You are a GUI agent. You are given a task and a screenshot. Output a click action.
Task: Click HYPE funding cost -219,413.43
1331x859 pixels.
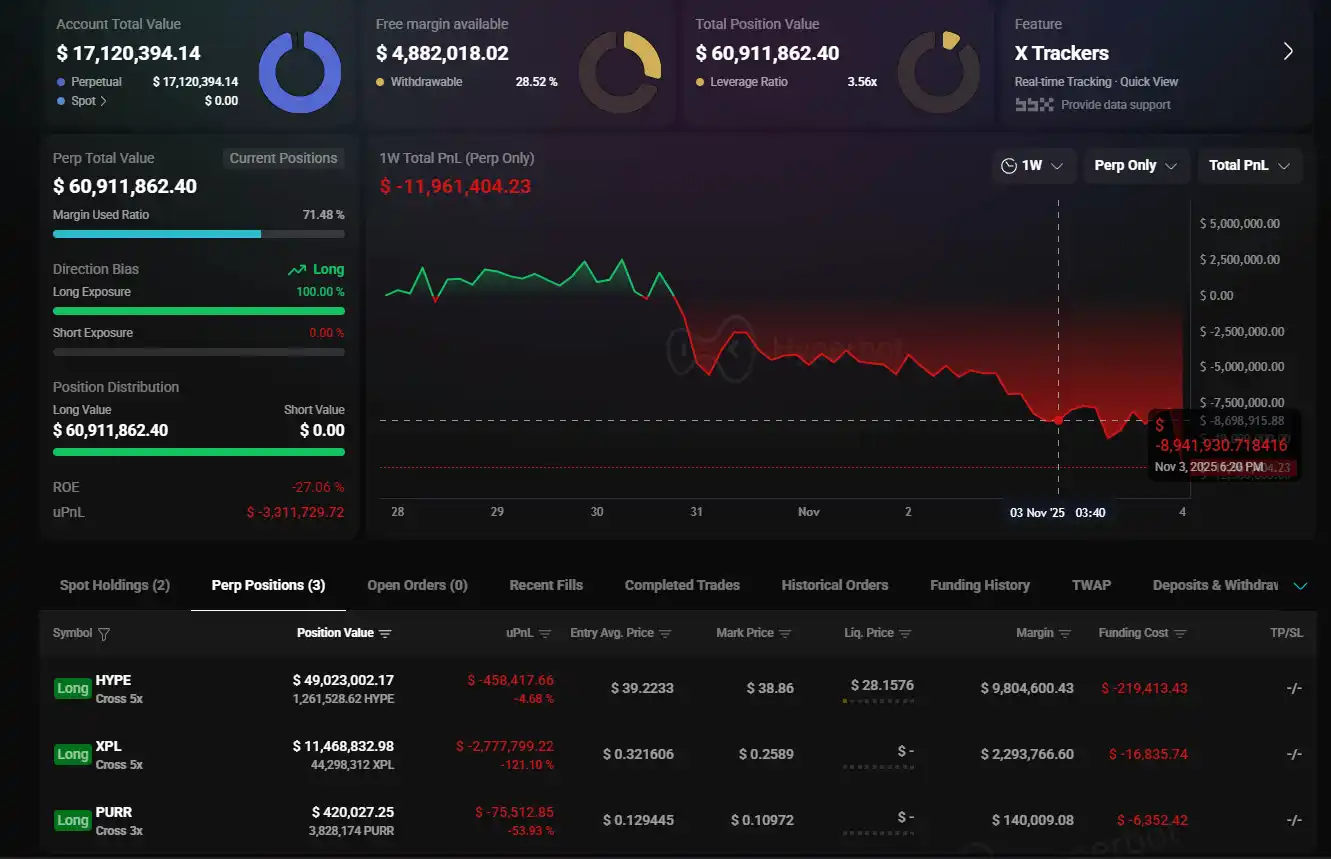tap(1144, 689)
